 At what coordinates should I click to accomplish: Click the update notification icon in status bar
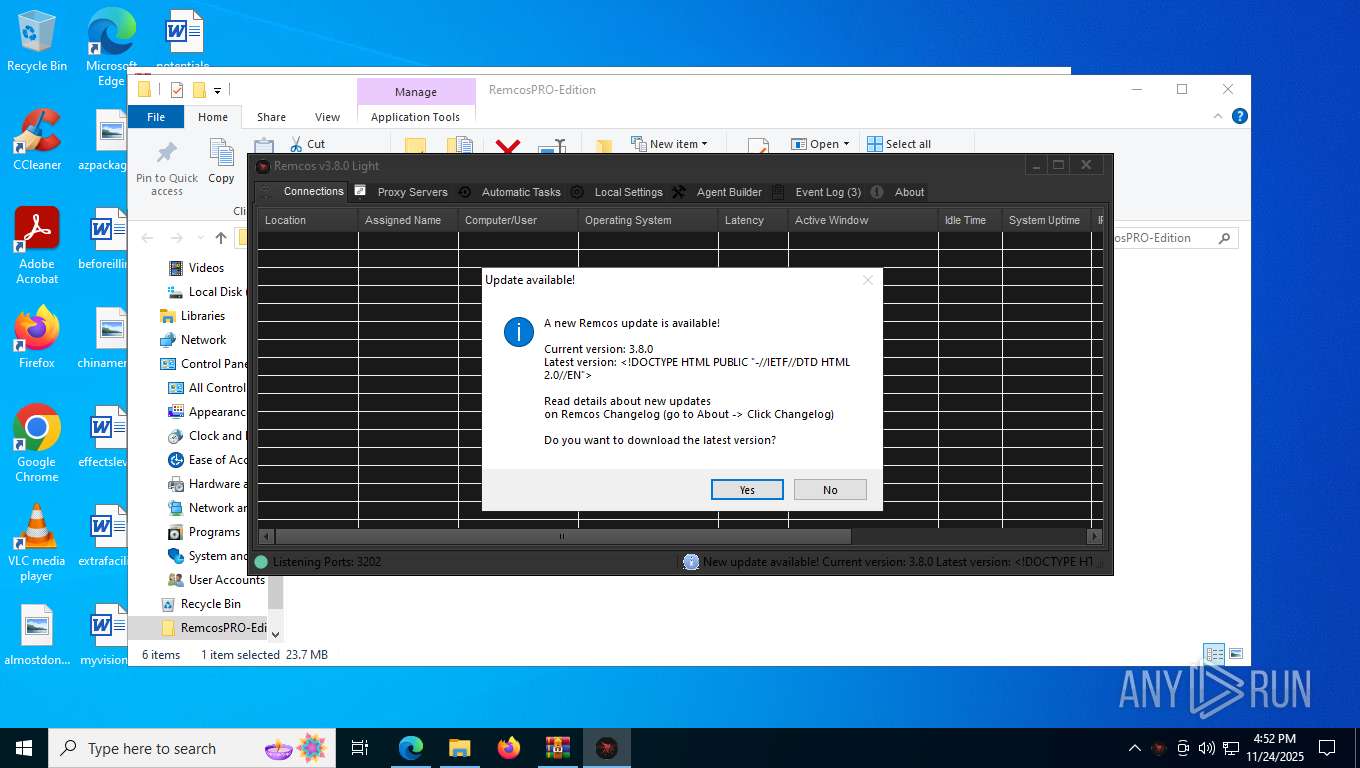[x=691, y=562]
